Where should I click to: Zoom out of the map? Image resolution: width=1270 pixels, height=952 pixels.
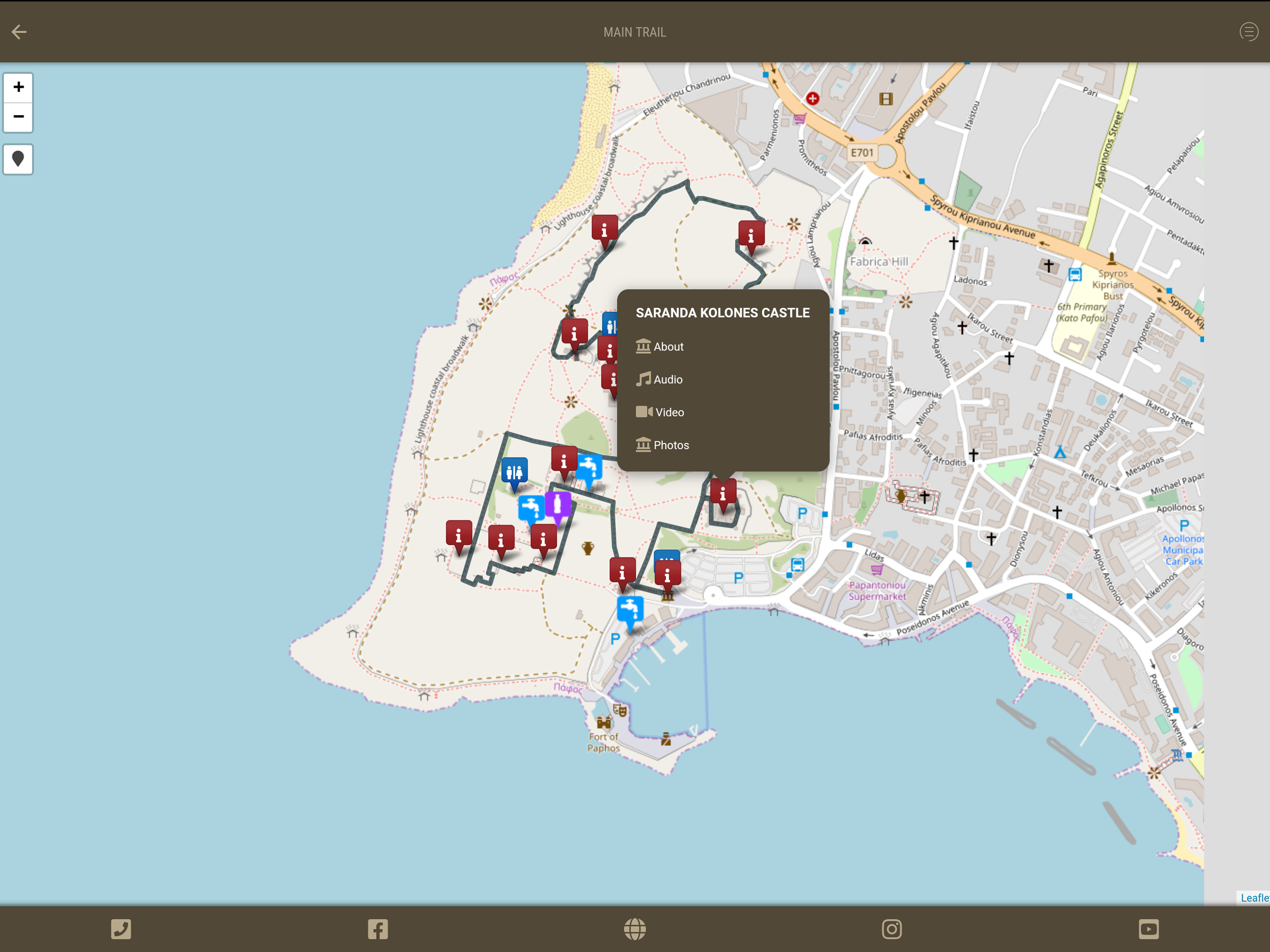19,117
